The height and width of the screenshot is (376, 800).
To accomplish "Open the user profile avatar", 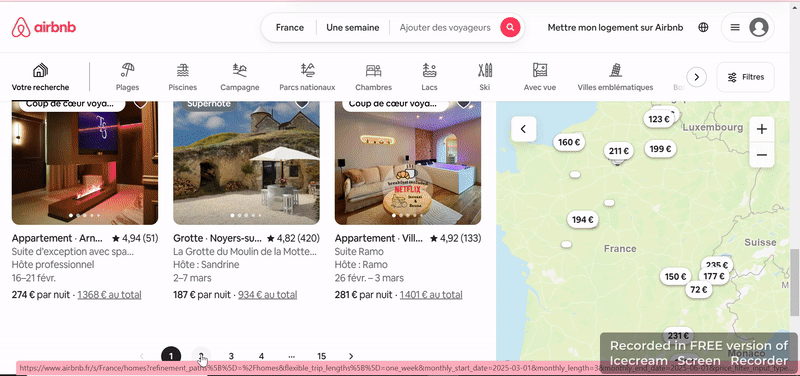I will point(759,28).
